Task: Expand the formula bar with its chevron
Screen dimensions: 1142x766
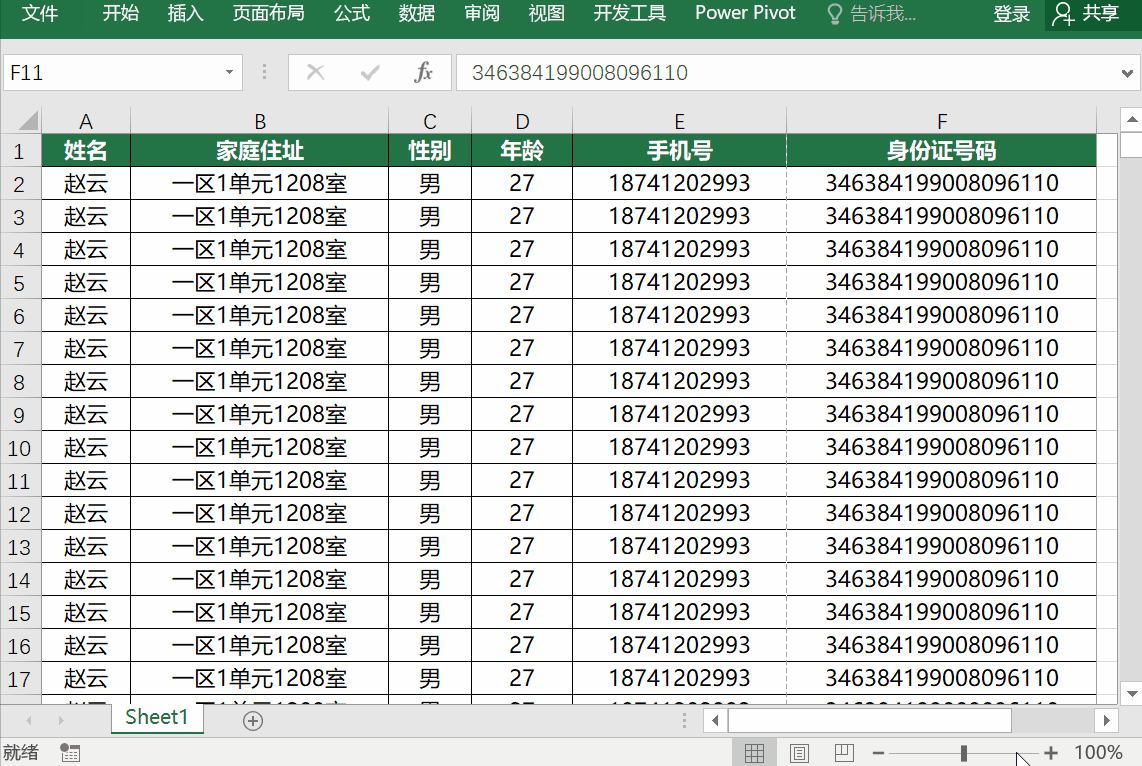Action: tap(1128, 72)
